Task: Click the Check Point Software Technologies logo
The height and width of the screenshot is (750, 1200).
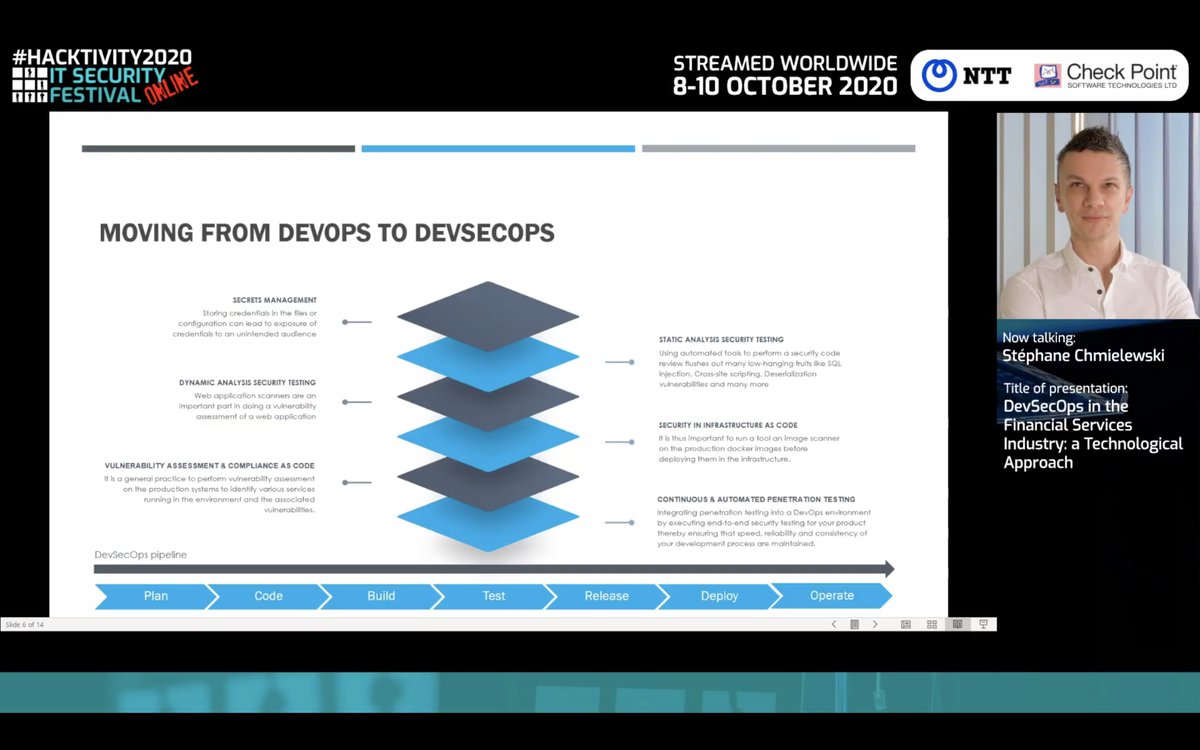Action: (x=1105, y=76)
